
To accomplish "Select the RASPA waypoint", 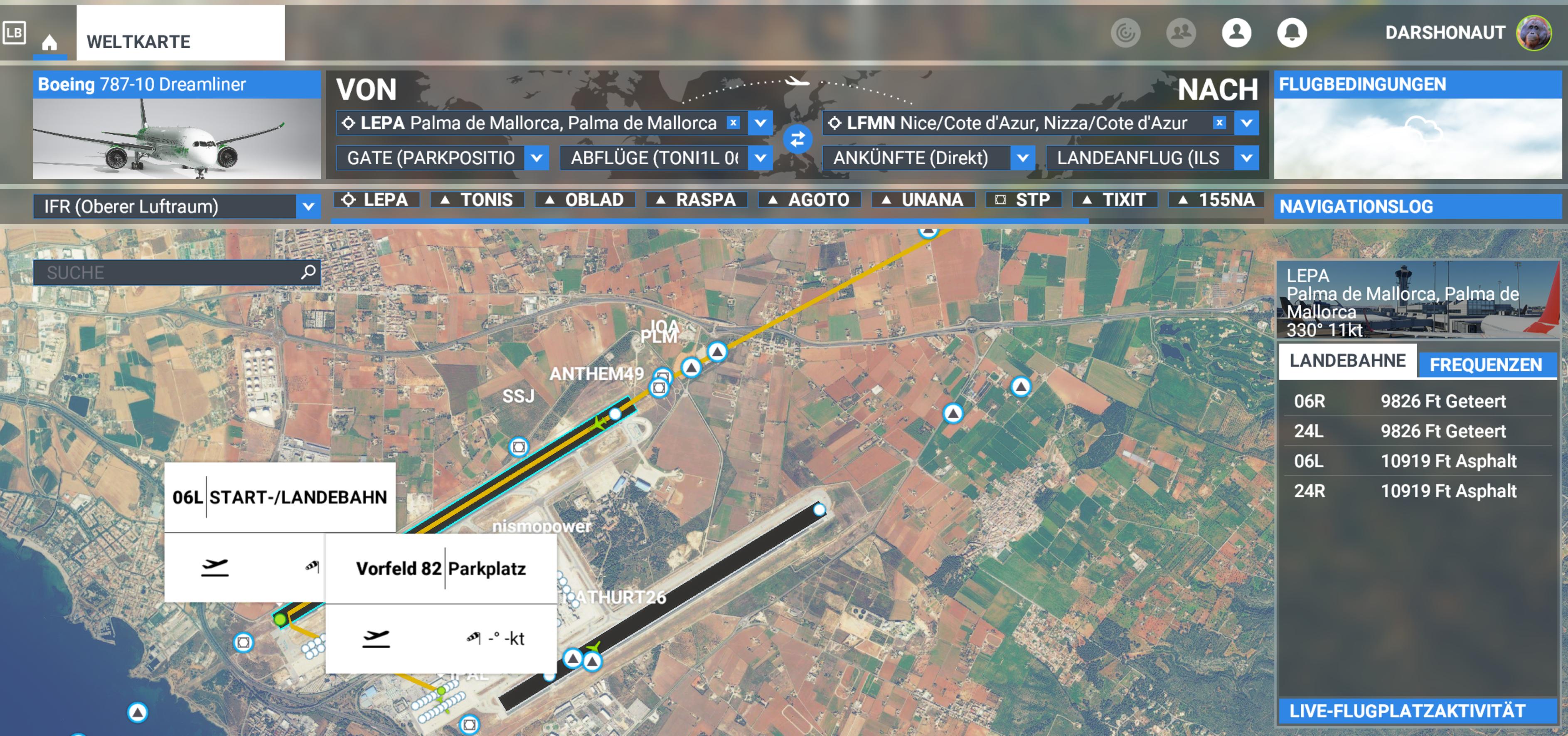I will coord(697,200).
